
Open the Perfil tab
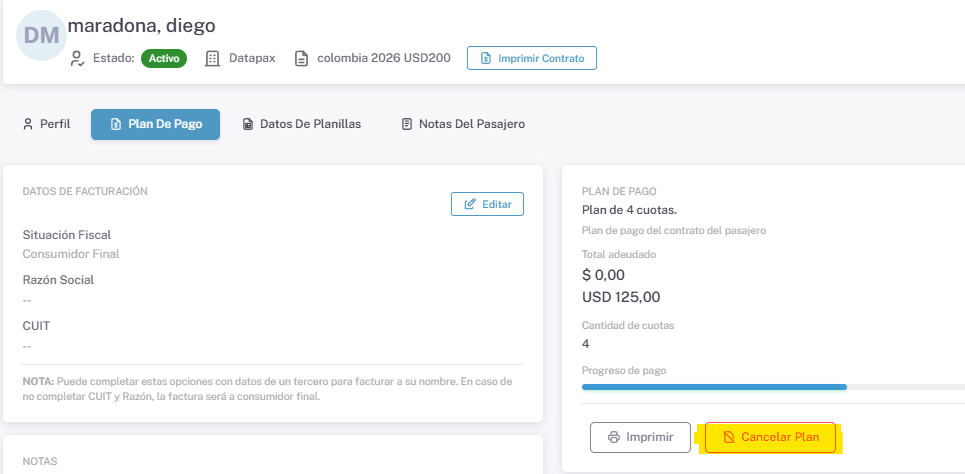(x=47, y=124)
